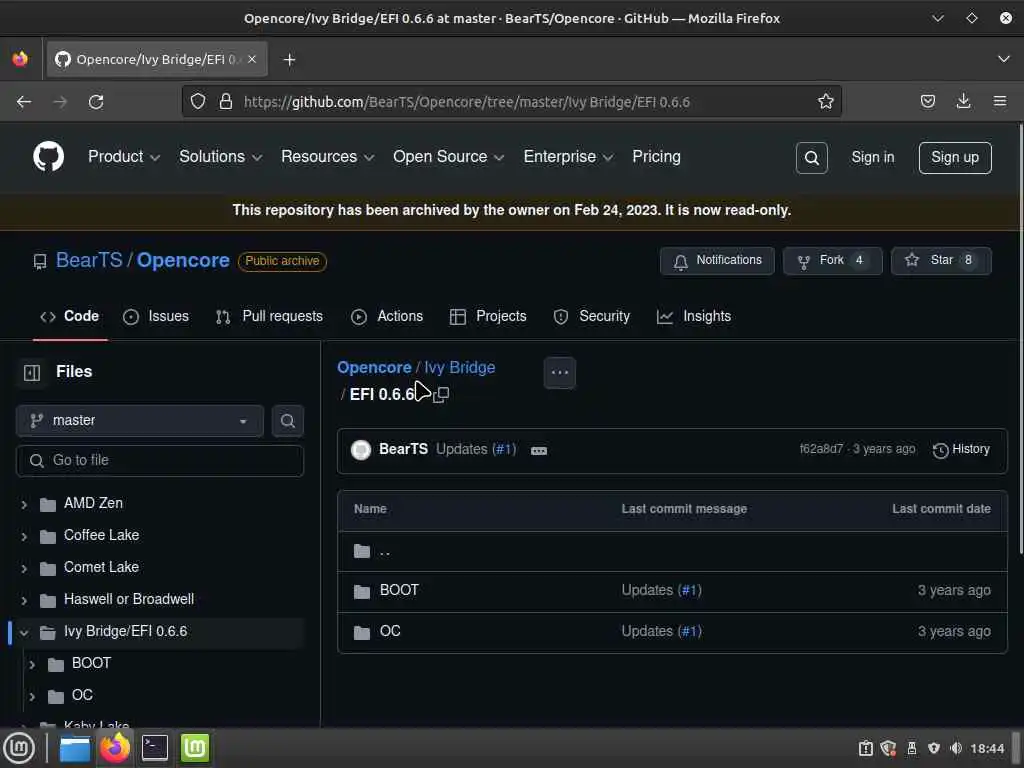
Task: Go to parent directory row
Action: coord(672,552)
